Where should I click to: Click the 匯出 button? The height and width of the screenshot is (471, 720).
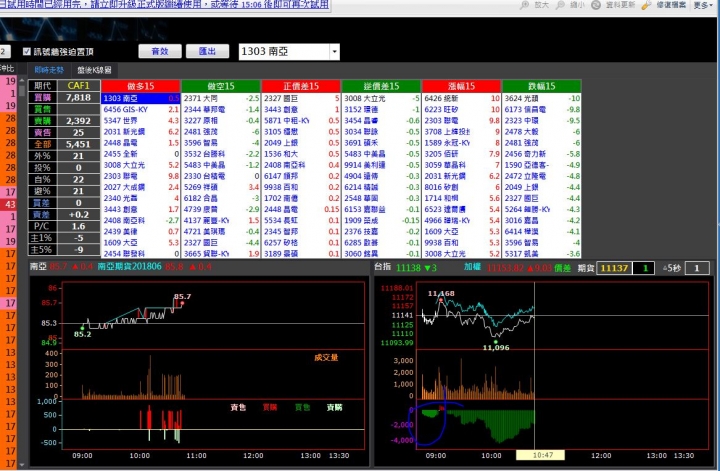(x=207, y=51)
